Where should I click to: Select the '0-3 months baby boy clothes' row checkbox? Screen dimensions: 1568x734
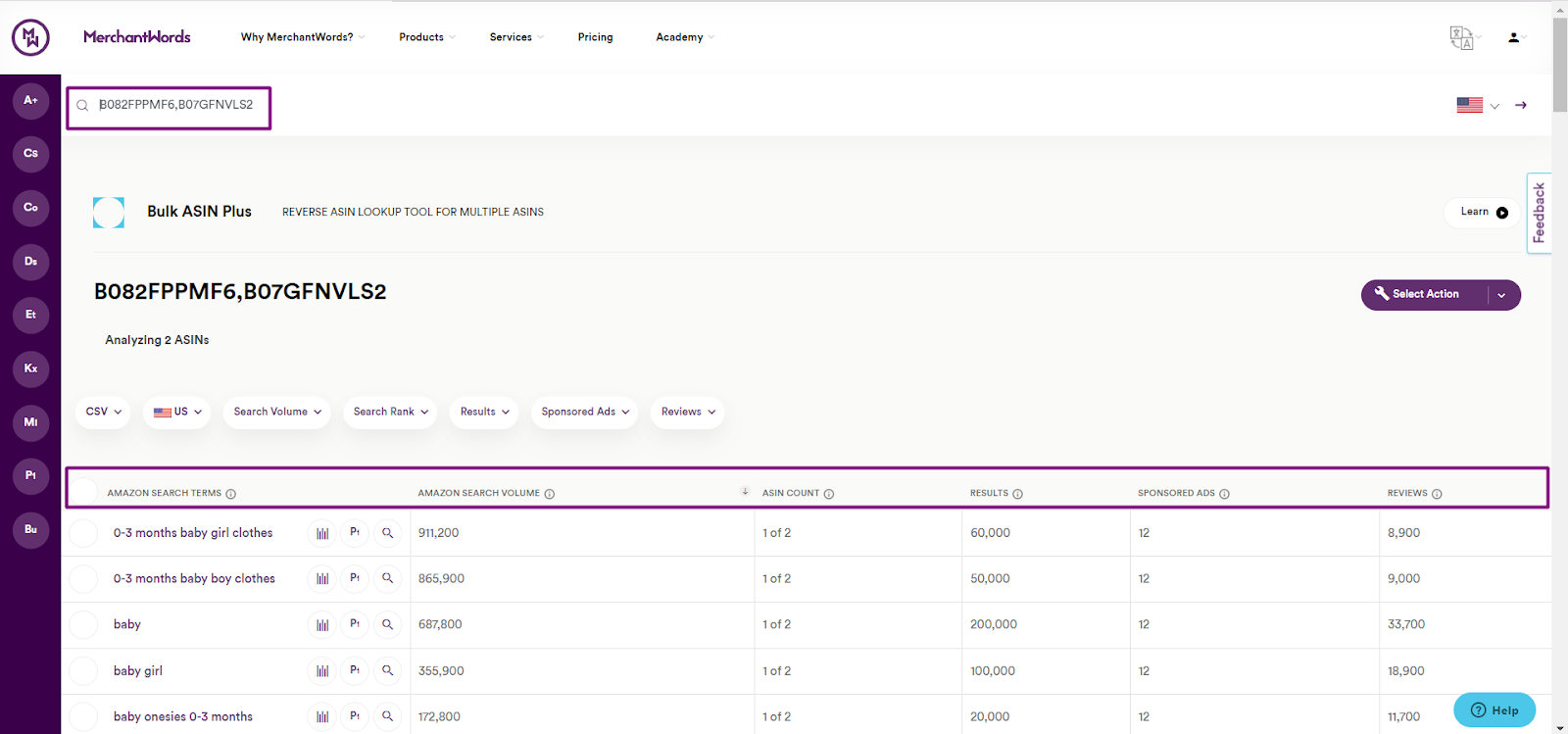[83, 579]
